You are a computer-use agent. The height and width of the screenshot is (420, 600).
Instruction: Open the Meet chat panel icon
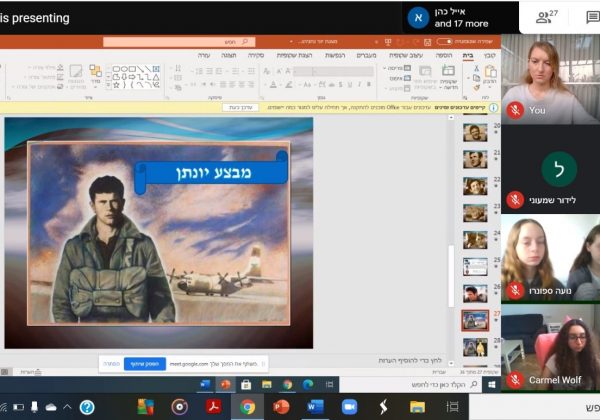[592, 17]
